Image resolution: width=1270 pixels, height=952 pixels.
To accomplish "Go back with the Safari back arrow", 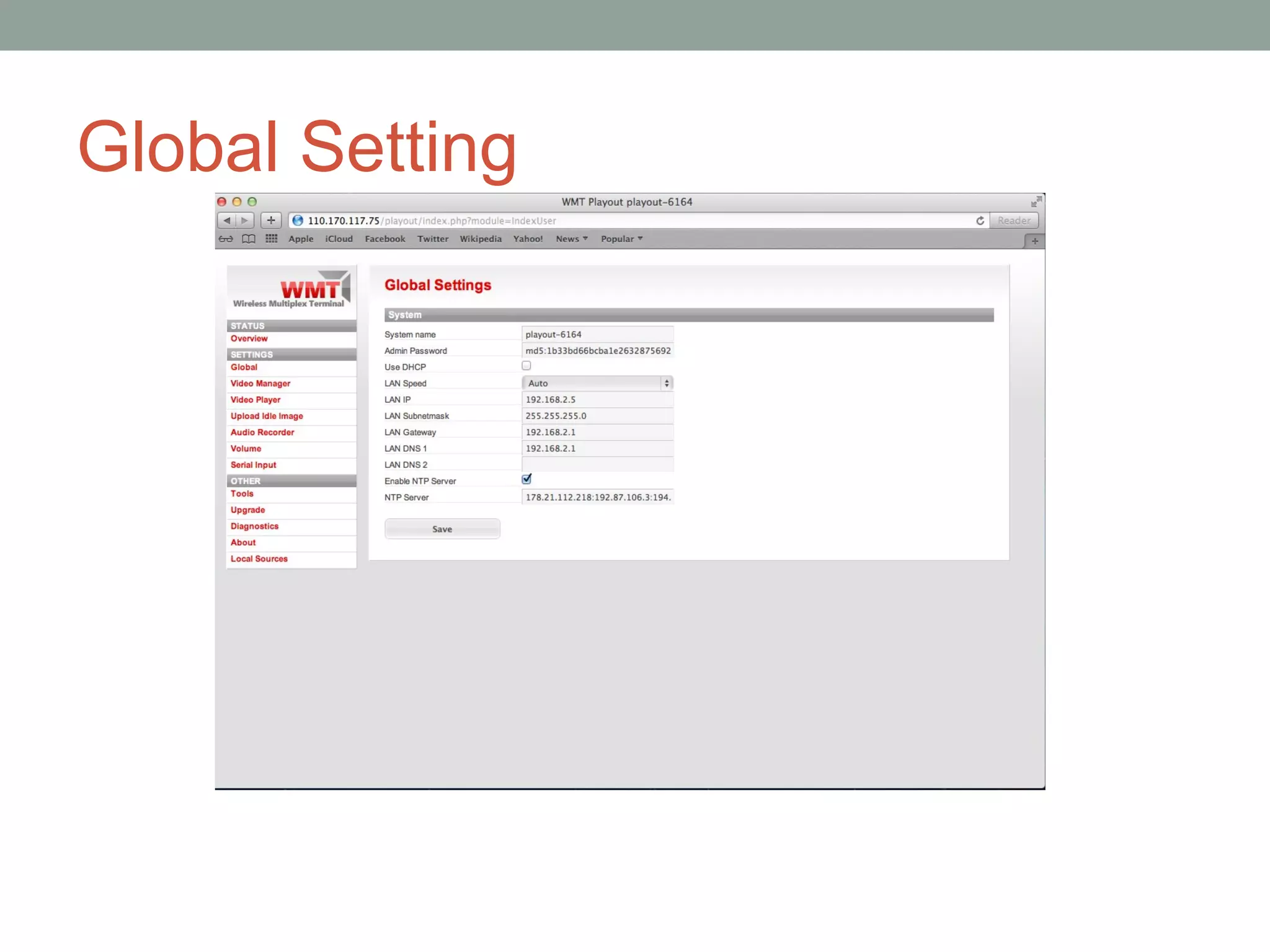I will 227,221.
